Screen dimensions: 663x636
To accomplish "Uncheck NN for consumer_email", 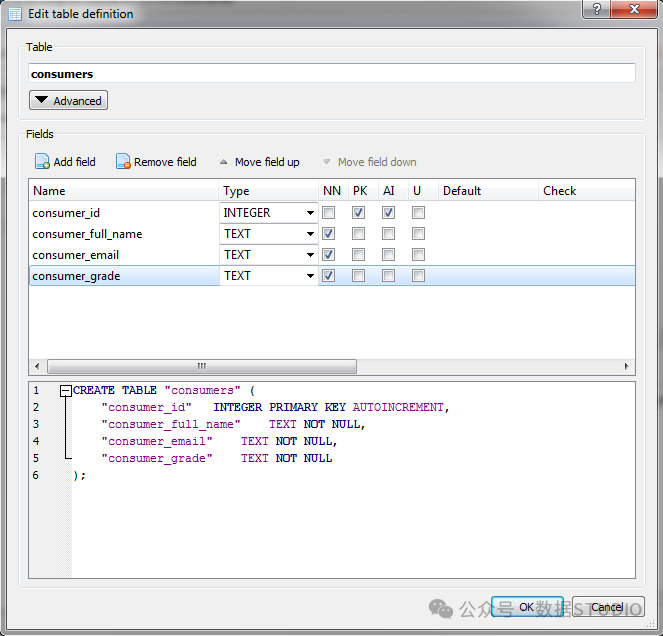I will (329, 255).
